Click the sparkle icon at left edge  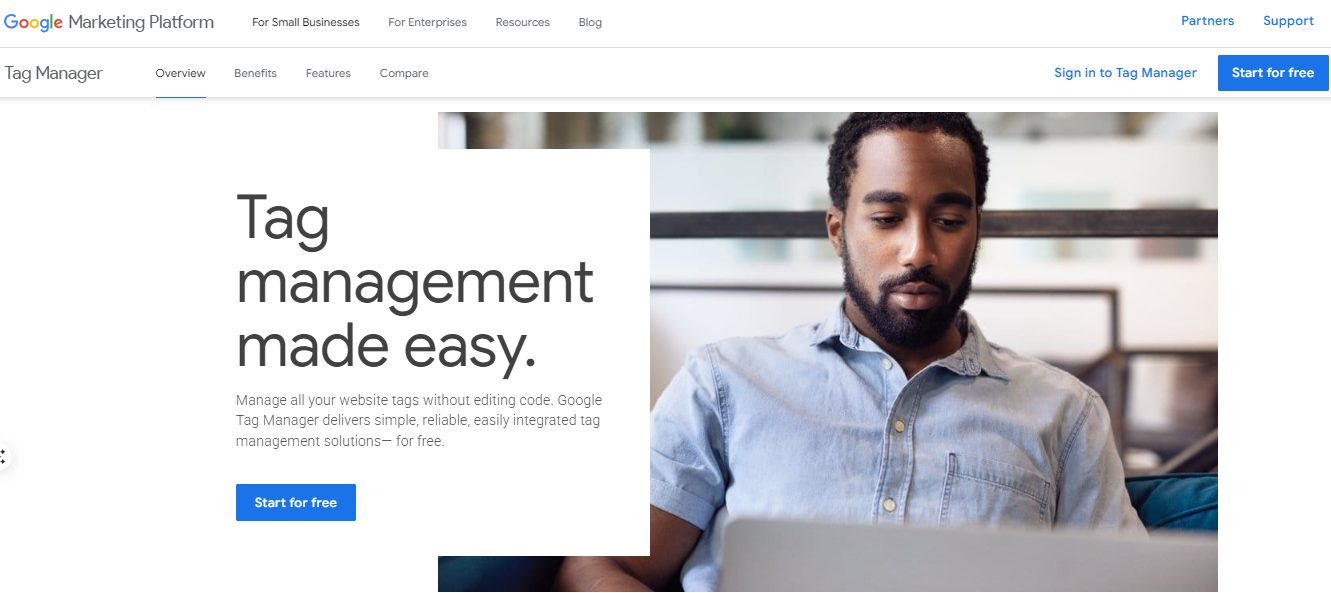click(x=3, y=457)
